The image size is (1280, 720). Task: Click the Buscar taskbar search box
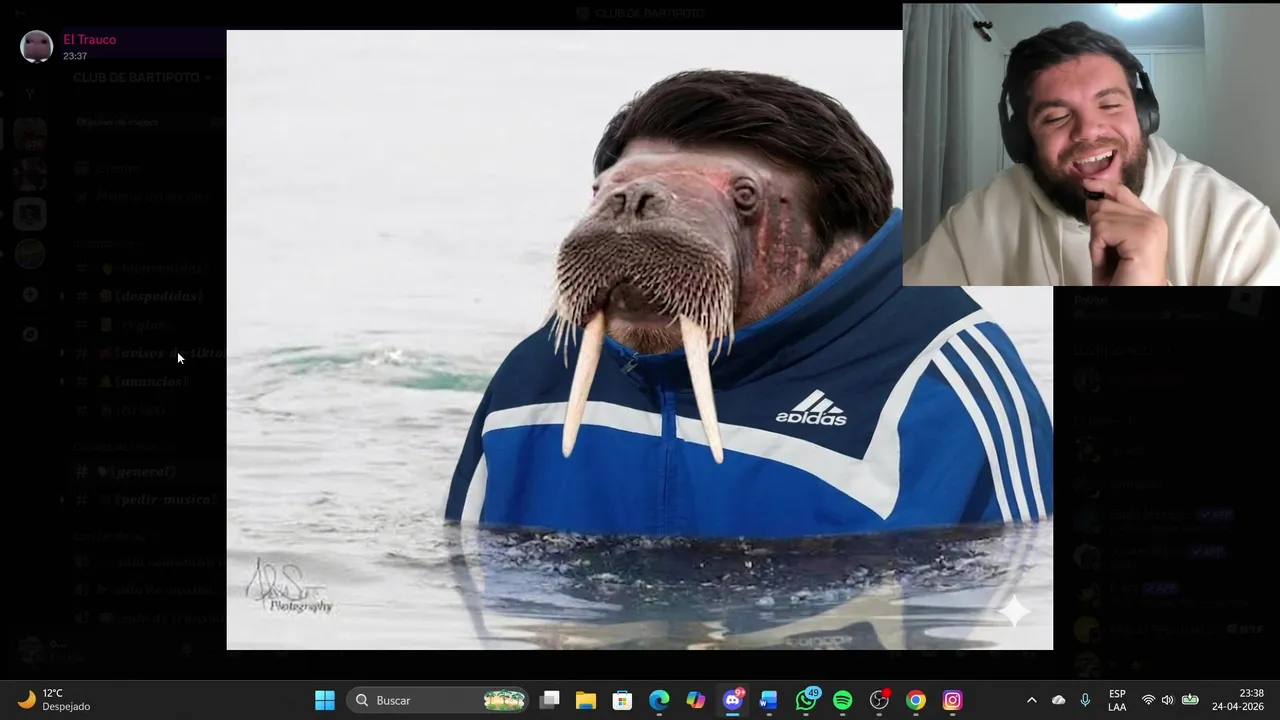click(439, 700)
